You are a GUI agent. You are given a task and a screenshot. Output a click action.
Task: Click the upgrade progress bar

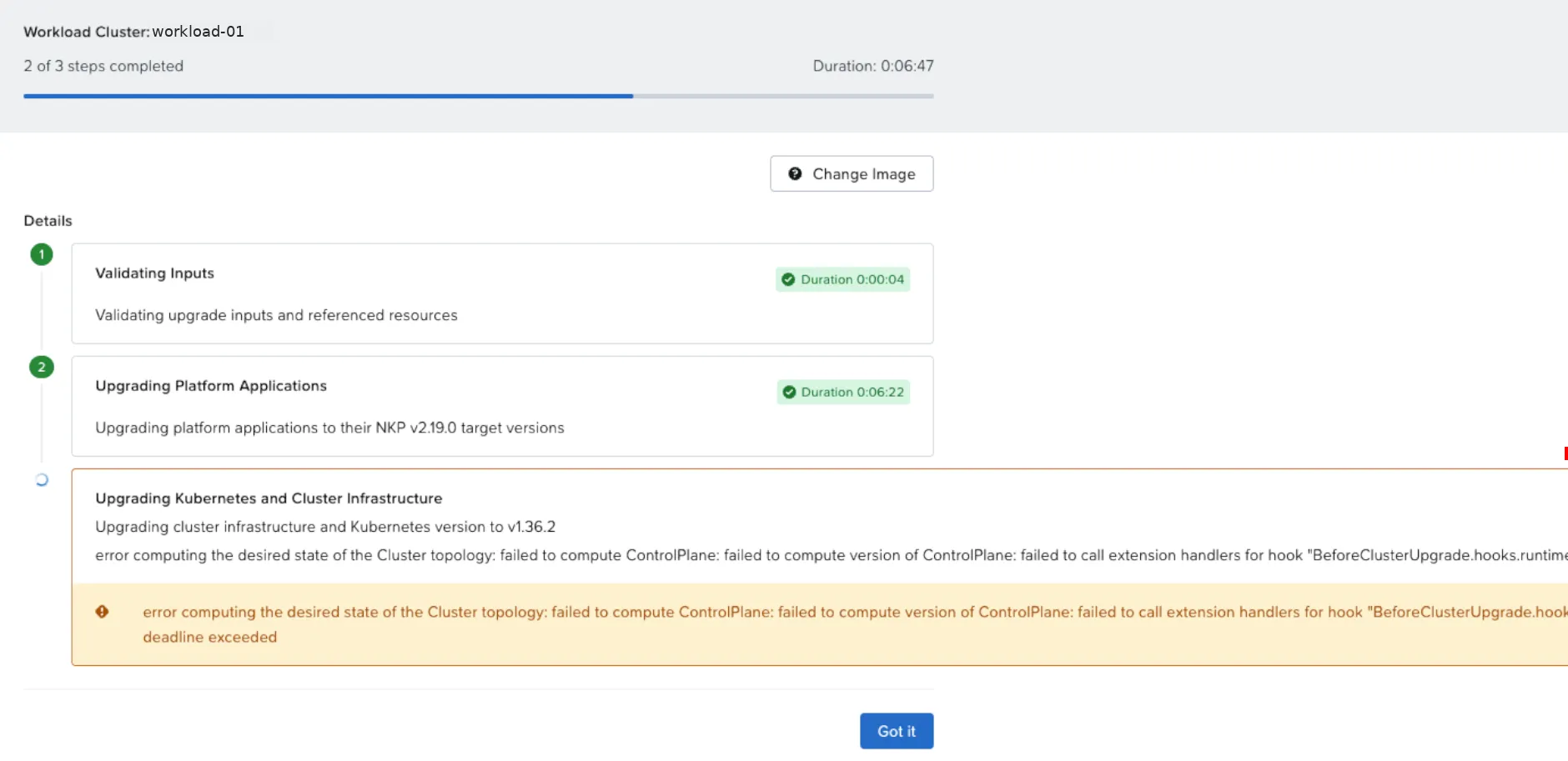479,96
